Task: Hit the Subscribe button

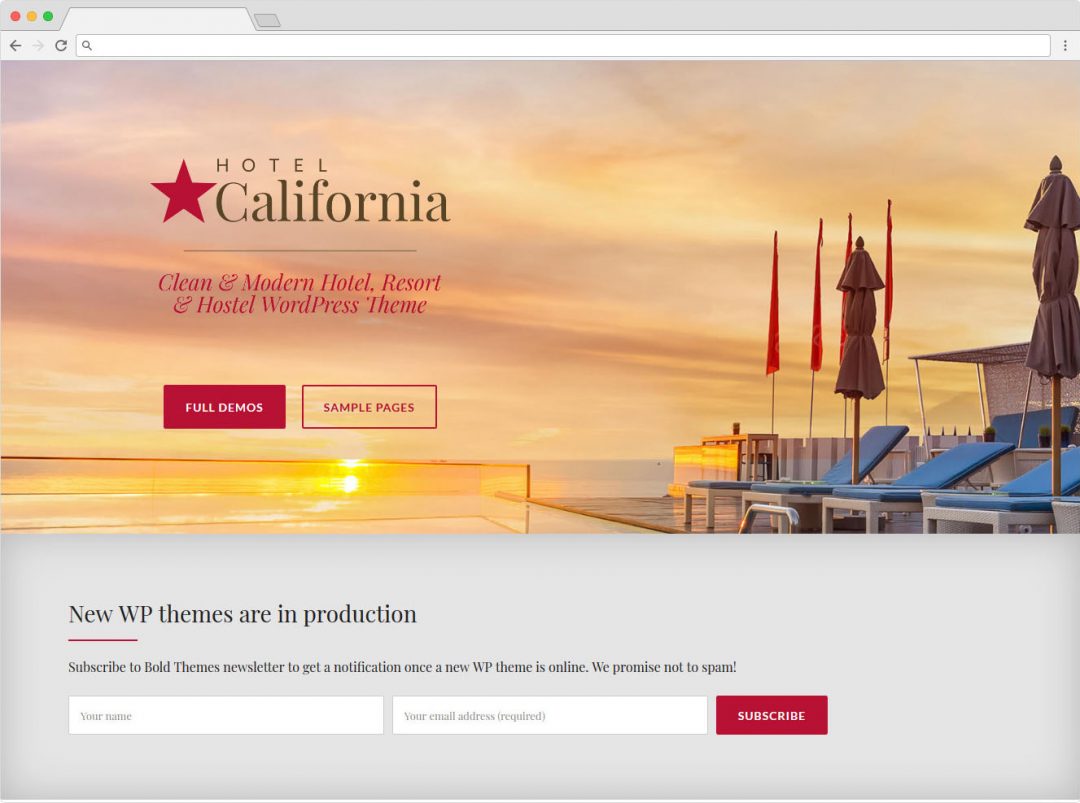Action: click(x=771, y=716)
